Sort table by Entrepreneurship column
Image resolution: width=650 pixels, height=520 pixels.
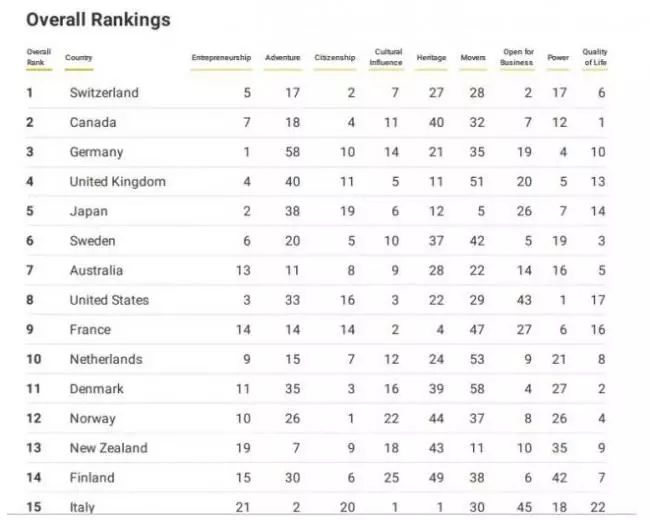tap(221, 58)
